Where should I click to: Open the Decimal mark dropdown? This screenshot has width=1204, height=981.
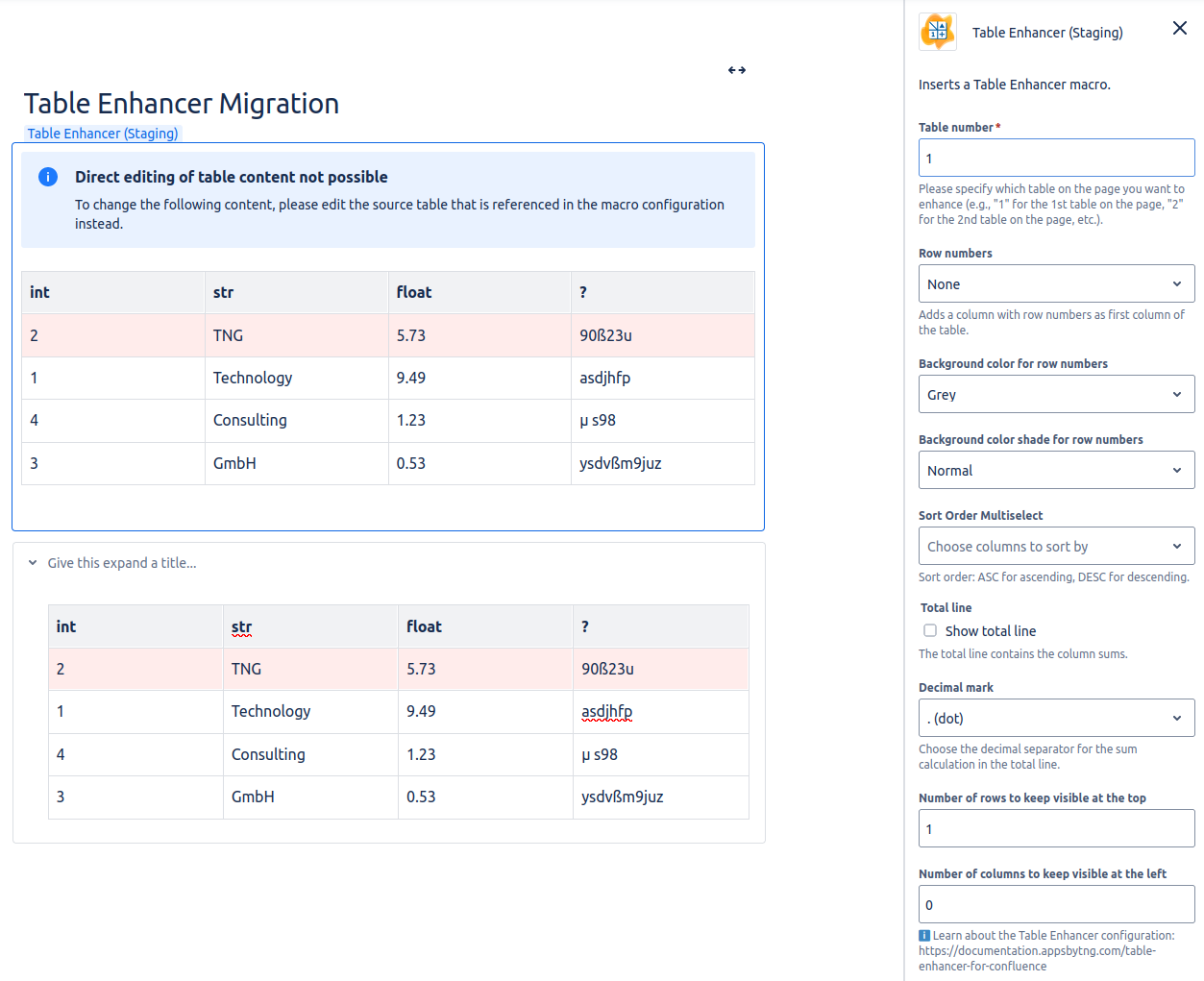(x=1055, y=719)
